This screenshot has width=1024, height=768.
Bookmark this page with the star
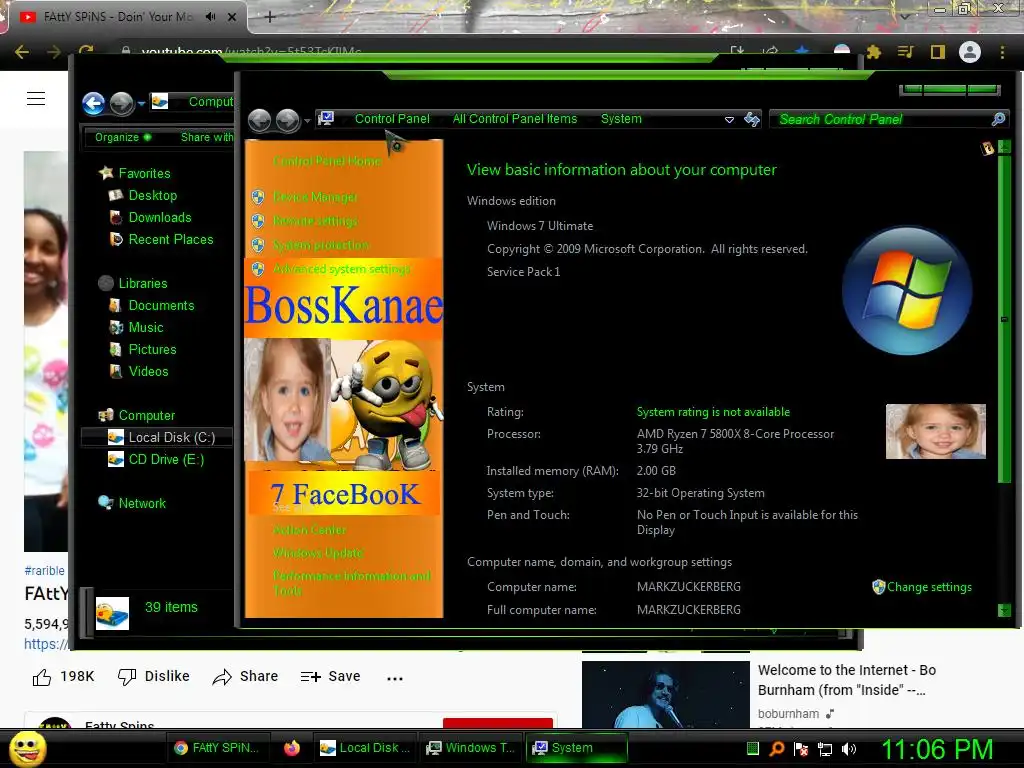tap(802, 51)
